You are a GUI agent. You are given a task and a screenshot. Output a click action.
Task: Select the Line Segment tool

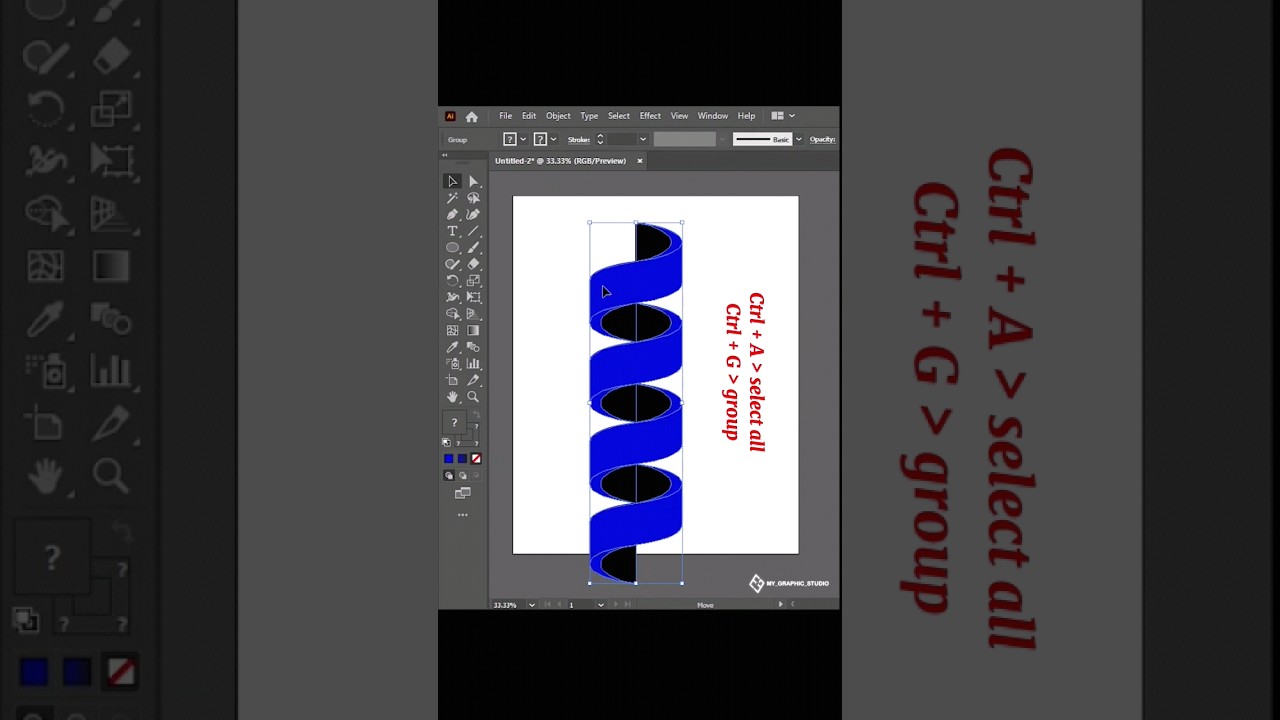(x=473, y=231)
